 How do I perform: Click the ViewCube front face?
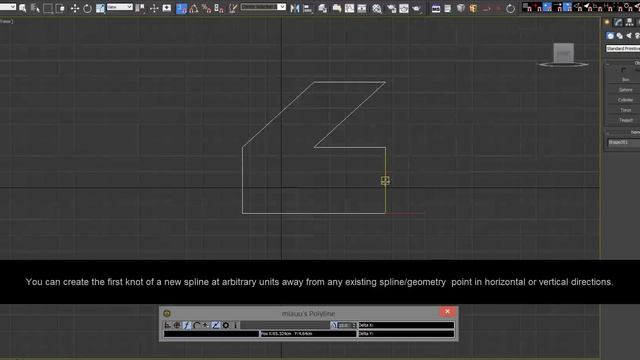[x=563, y=53]
